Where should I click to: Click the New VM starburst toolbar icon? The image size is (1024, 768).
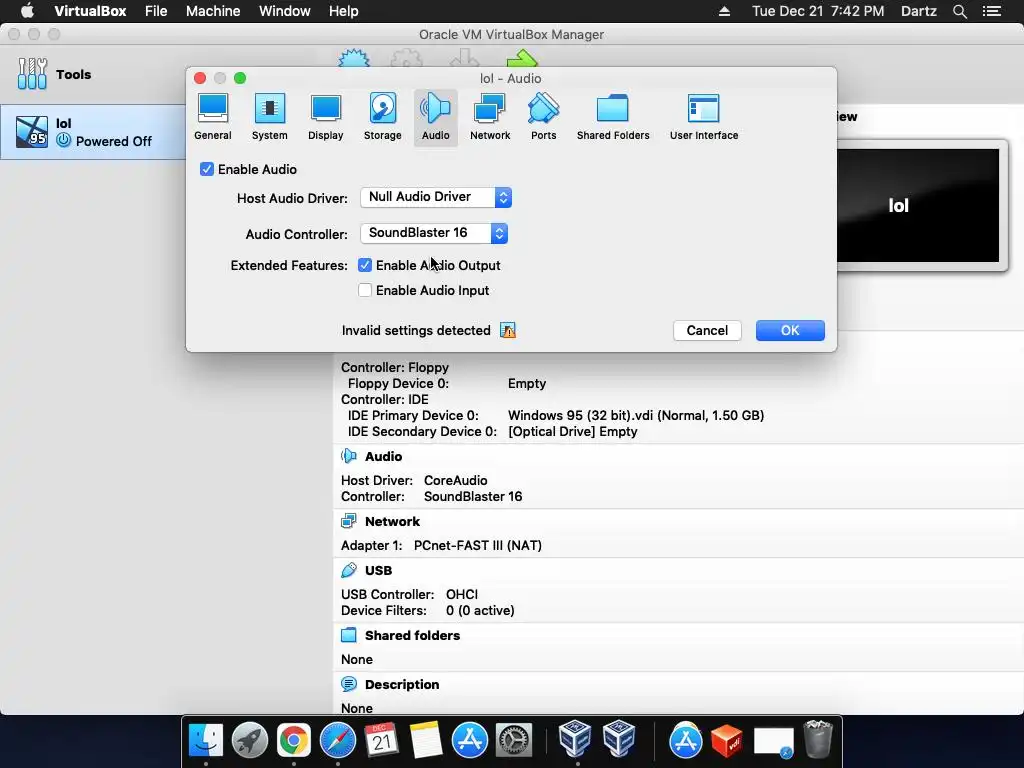click(x=354, y=59)
